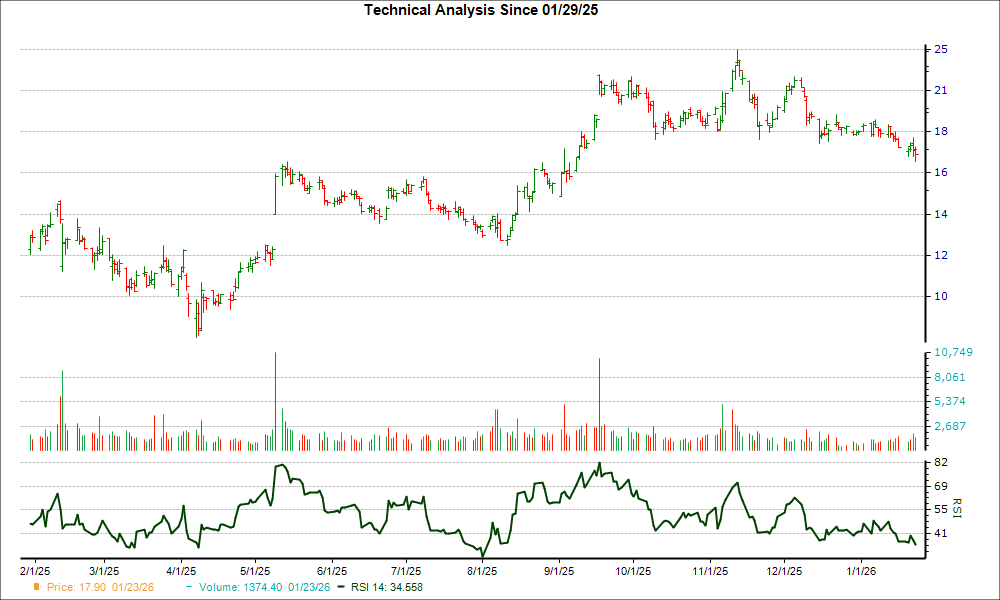Select the chart title Technical Analysis Since 01/29/25
Screen dimensions: 1000x600
tap(481, 9)
